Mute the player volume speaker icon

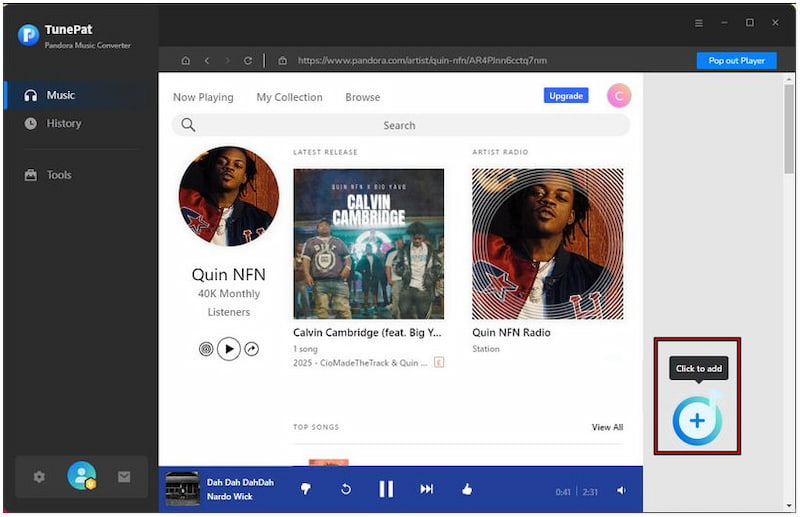[621, 490]
